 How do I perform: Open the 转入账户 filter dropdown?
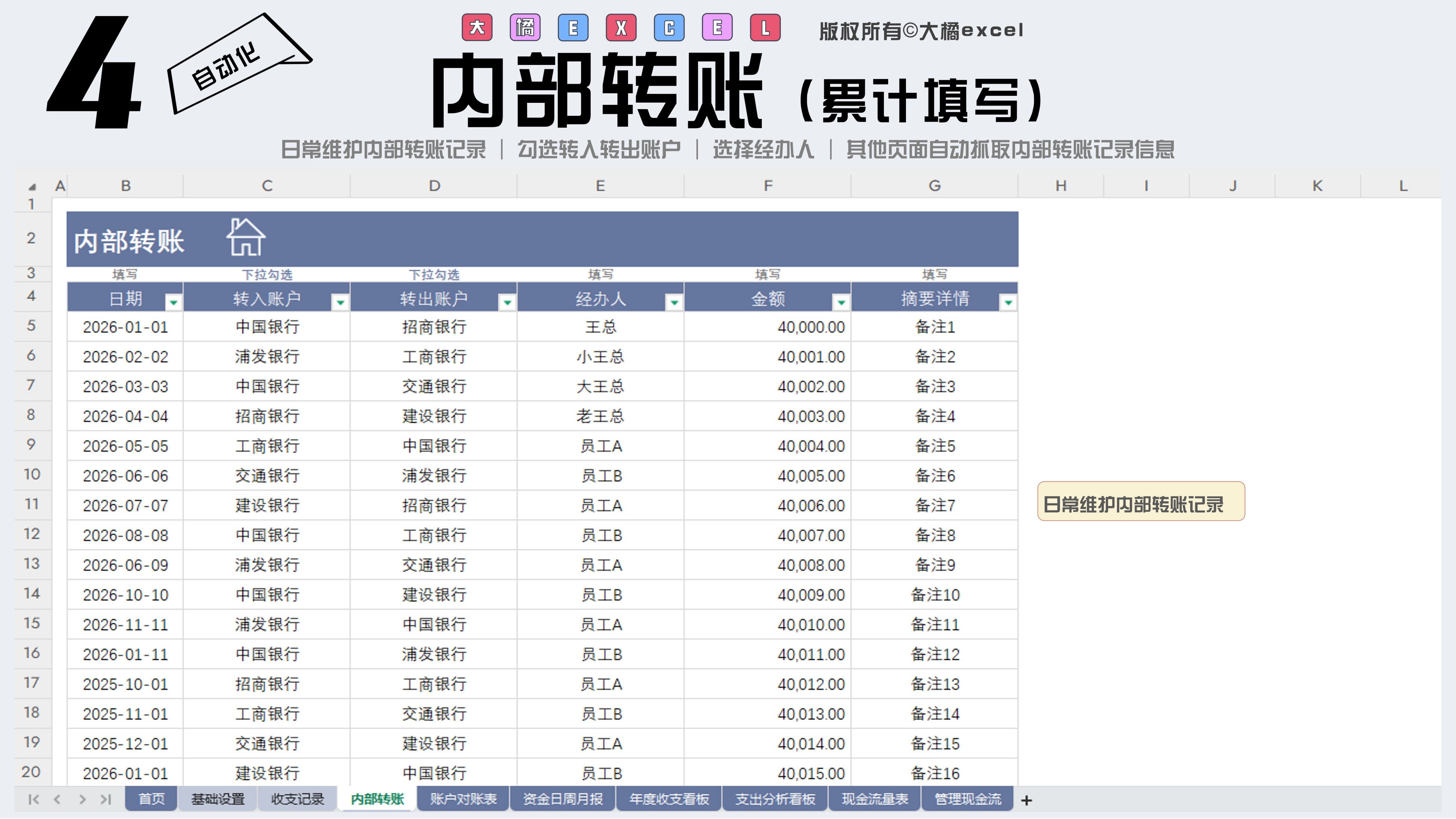click(340, 302)
